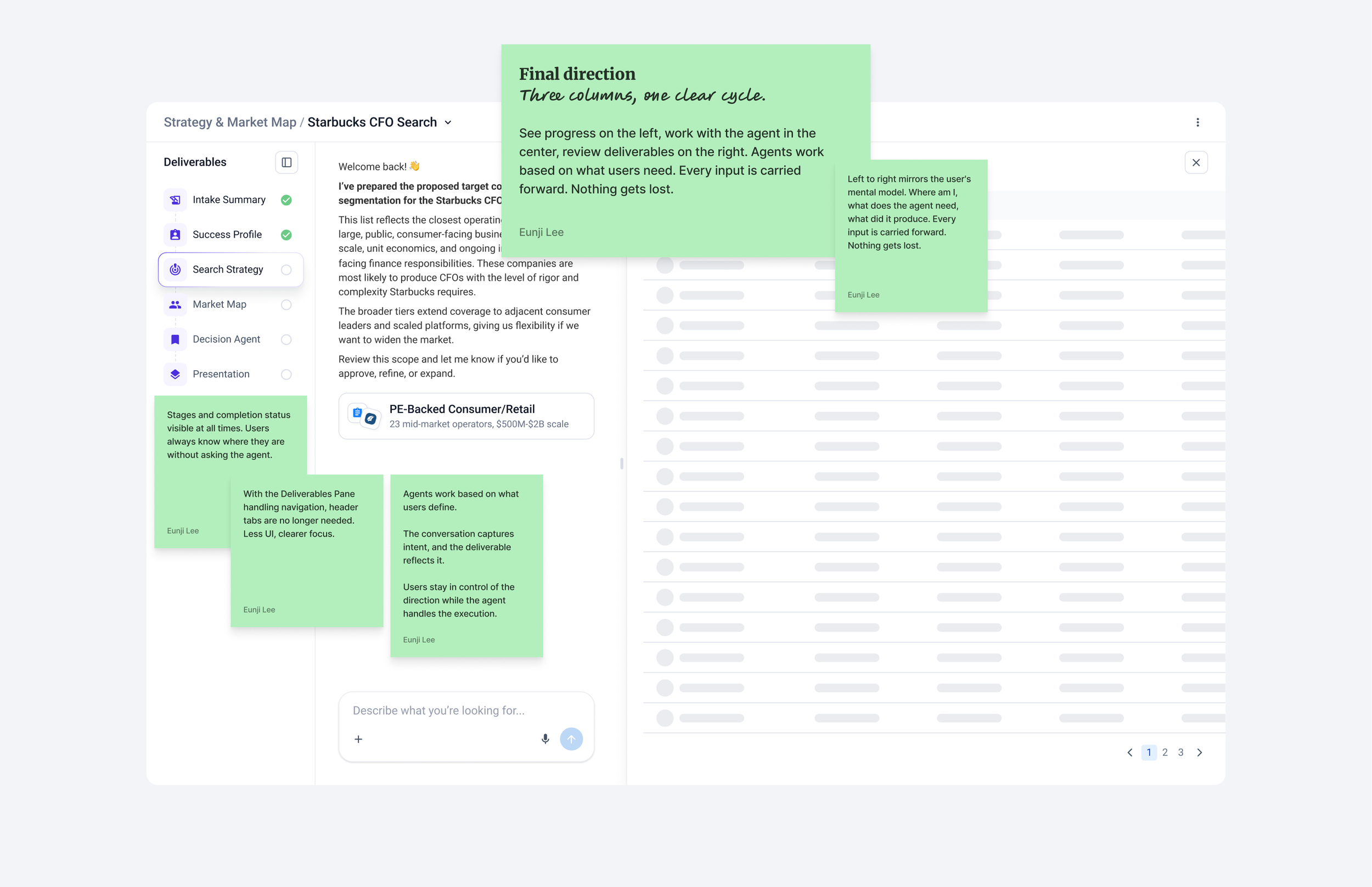Click the plus attachment icon

(358, 739)
